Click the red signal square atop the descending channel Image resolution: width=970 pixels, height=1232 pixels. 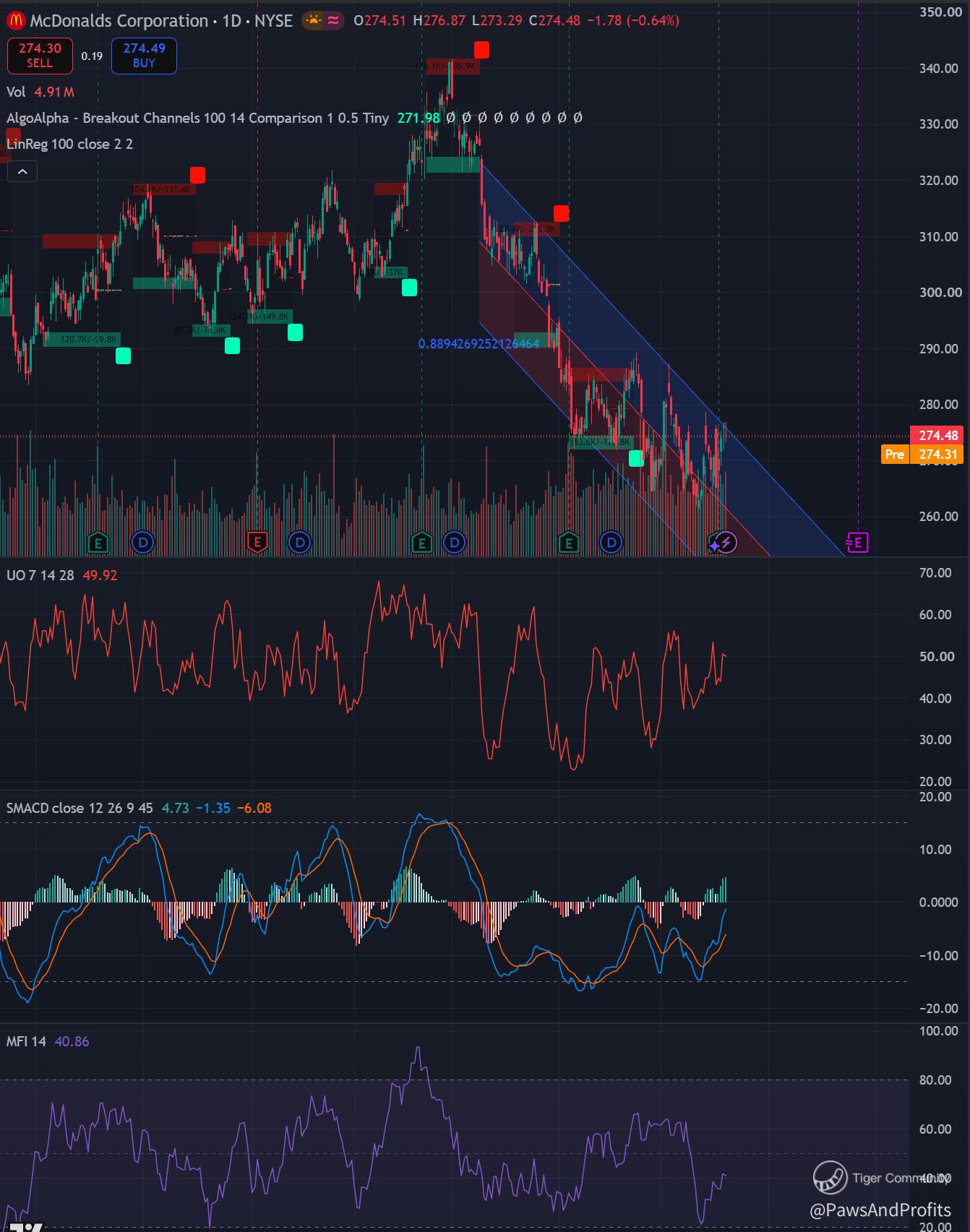(x=561, y=213)
